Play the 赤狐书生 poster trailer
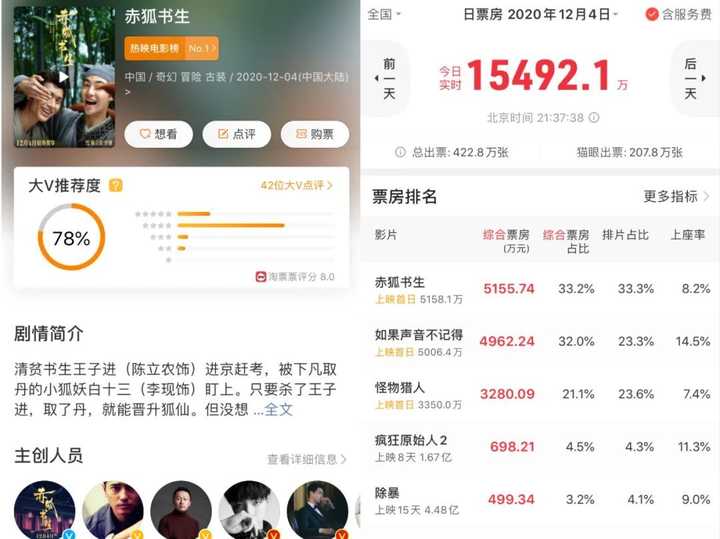This screenshot has height=539, width=720. [x=64, y=77]
